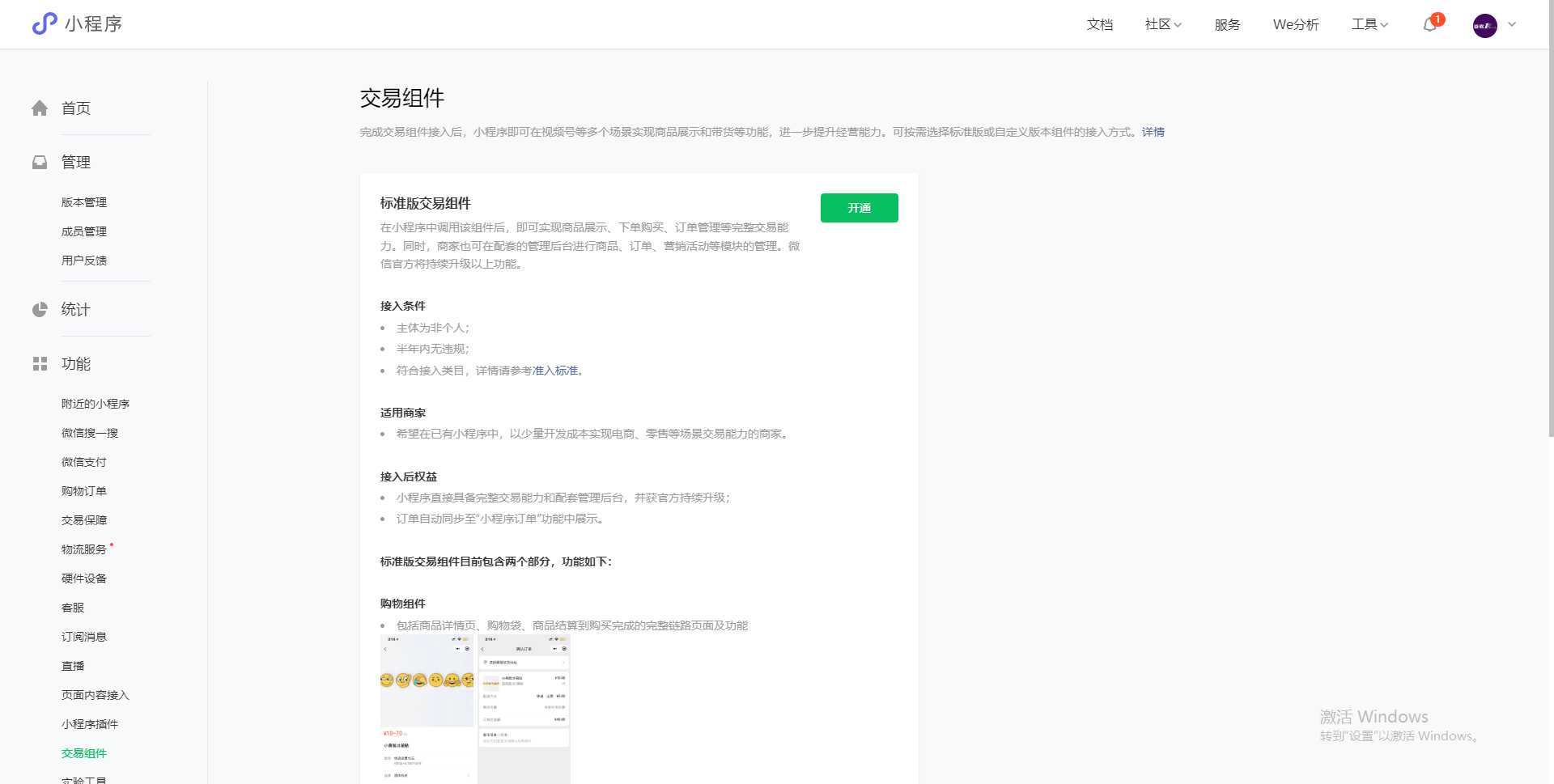
Task: Click the 首页 home icon
Action: pos(40,108)
